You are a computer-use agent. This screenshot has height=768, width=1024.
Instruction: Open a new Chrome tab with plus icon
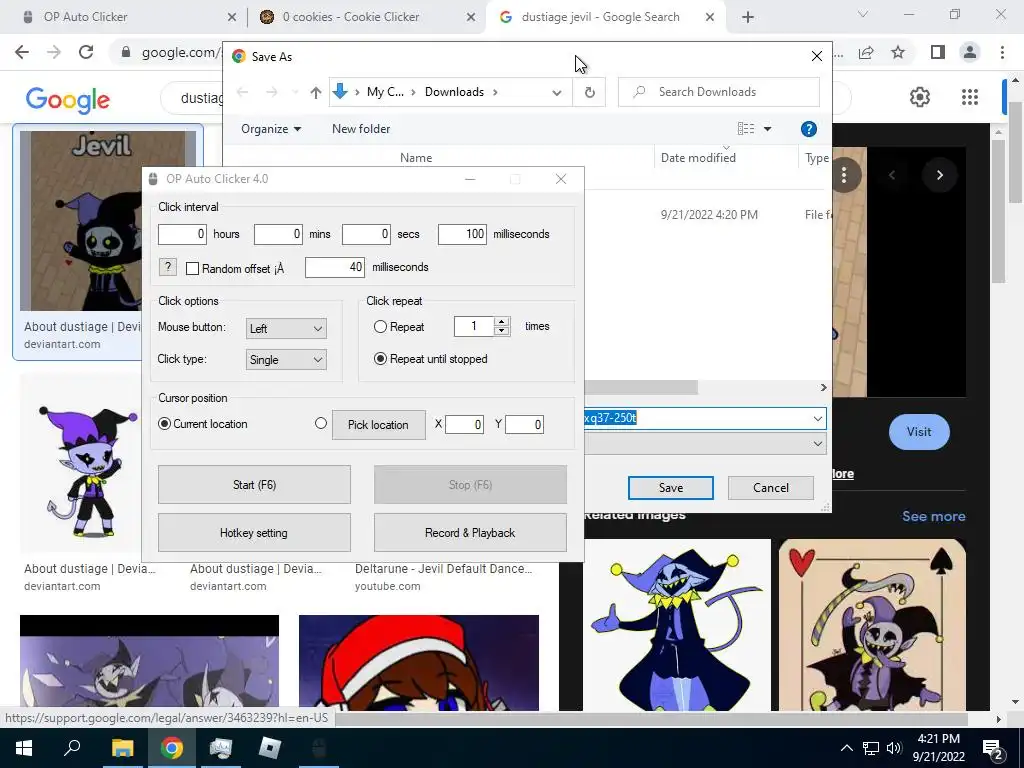[x=748, y=17]
